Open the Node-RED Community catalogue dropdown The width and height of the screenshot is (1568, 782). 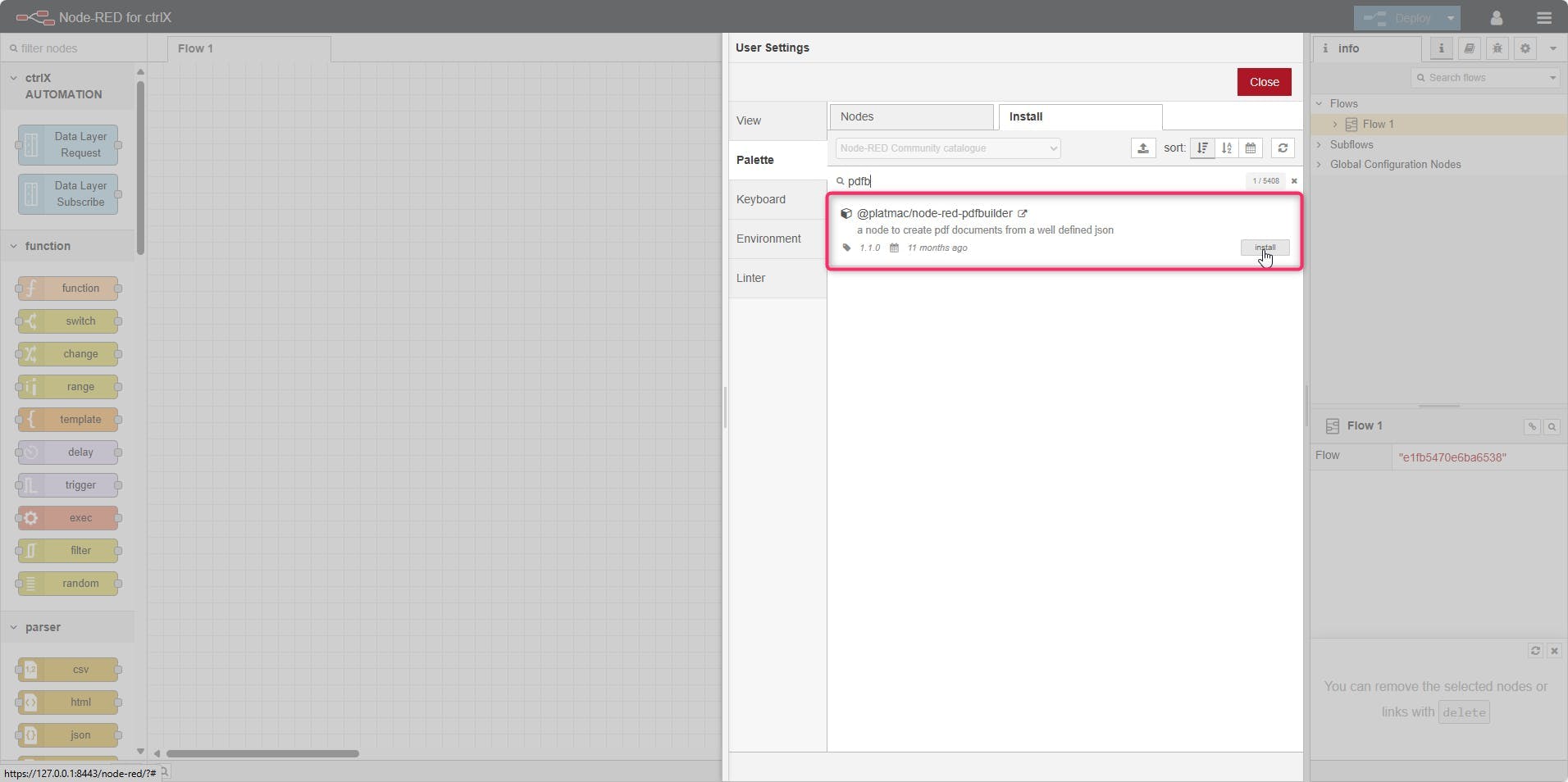tap(948, 148)
